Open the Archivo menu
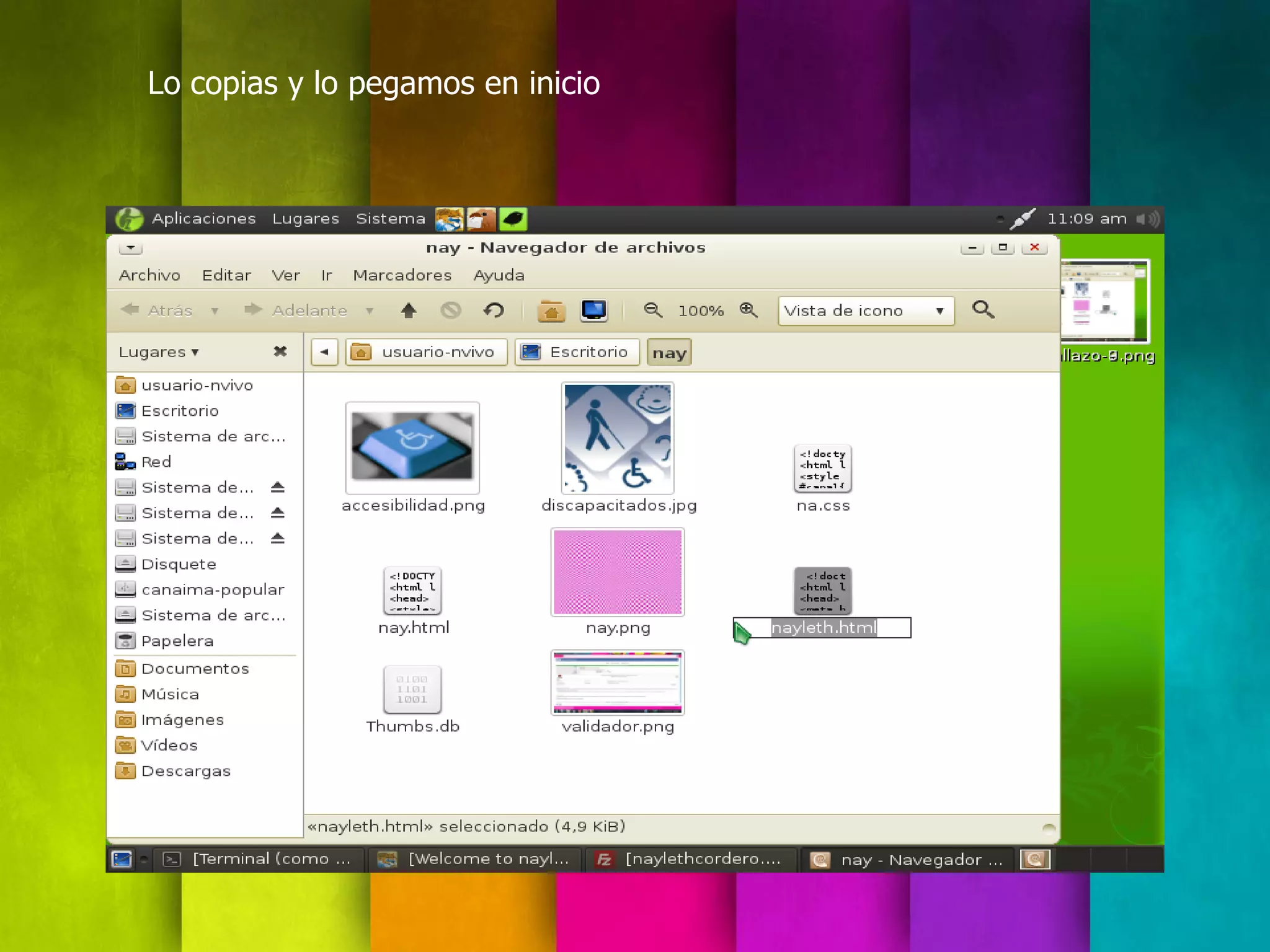The height and width of the screenshot is (952, 1270). pyautogui.click(x=149, y=275)
